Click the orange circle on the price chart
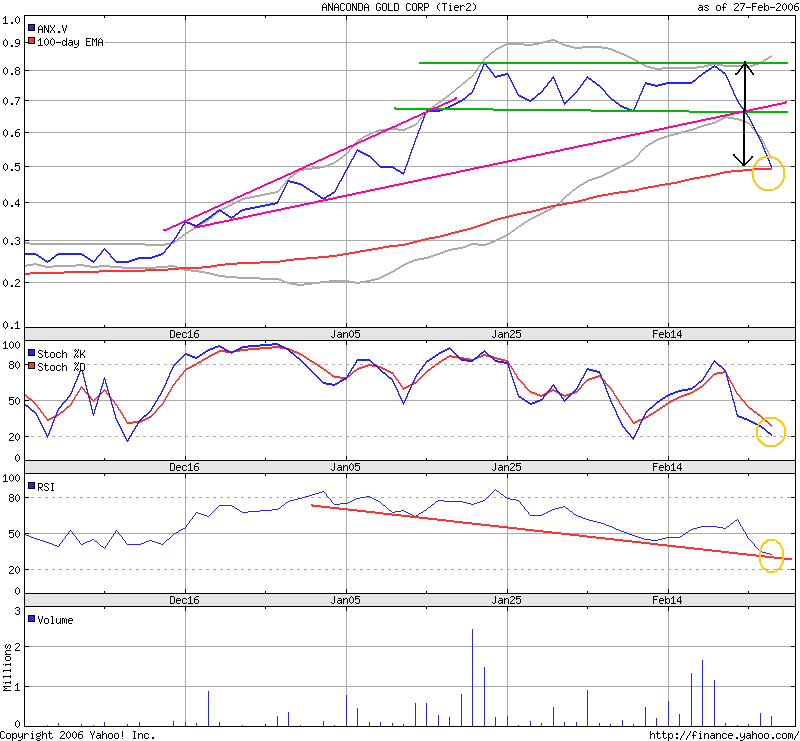Image resolution: width=800 pixels, height=741 pixels. (x=766, y=171)
